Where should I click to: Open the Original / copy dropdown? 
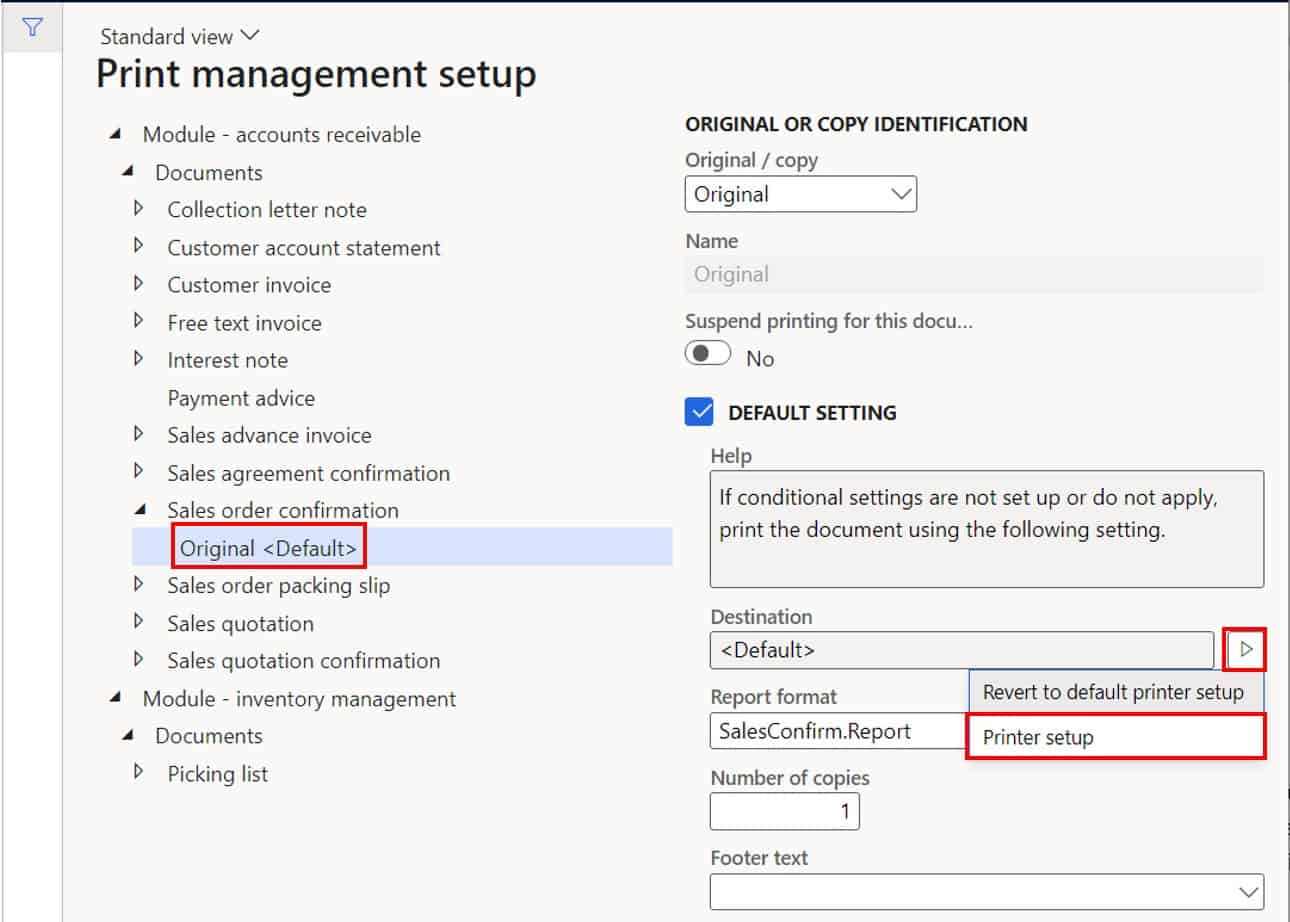(x=900, y=194)
